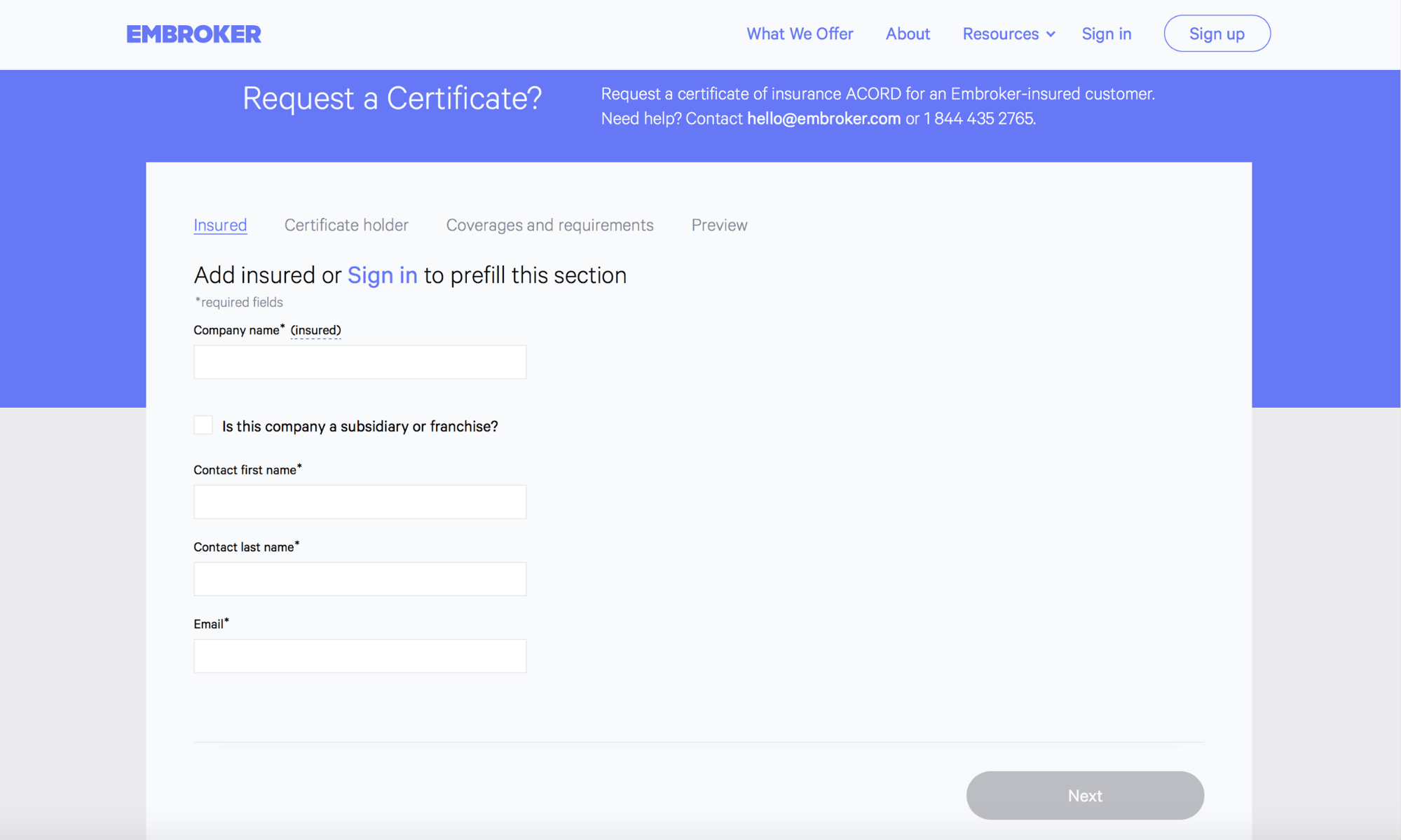1401x840 pixels.
Task: Click the Email input field
Action: 360,656
